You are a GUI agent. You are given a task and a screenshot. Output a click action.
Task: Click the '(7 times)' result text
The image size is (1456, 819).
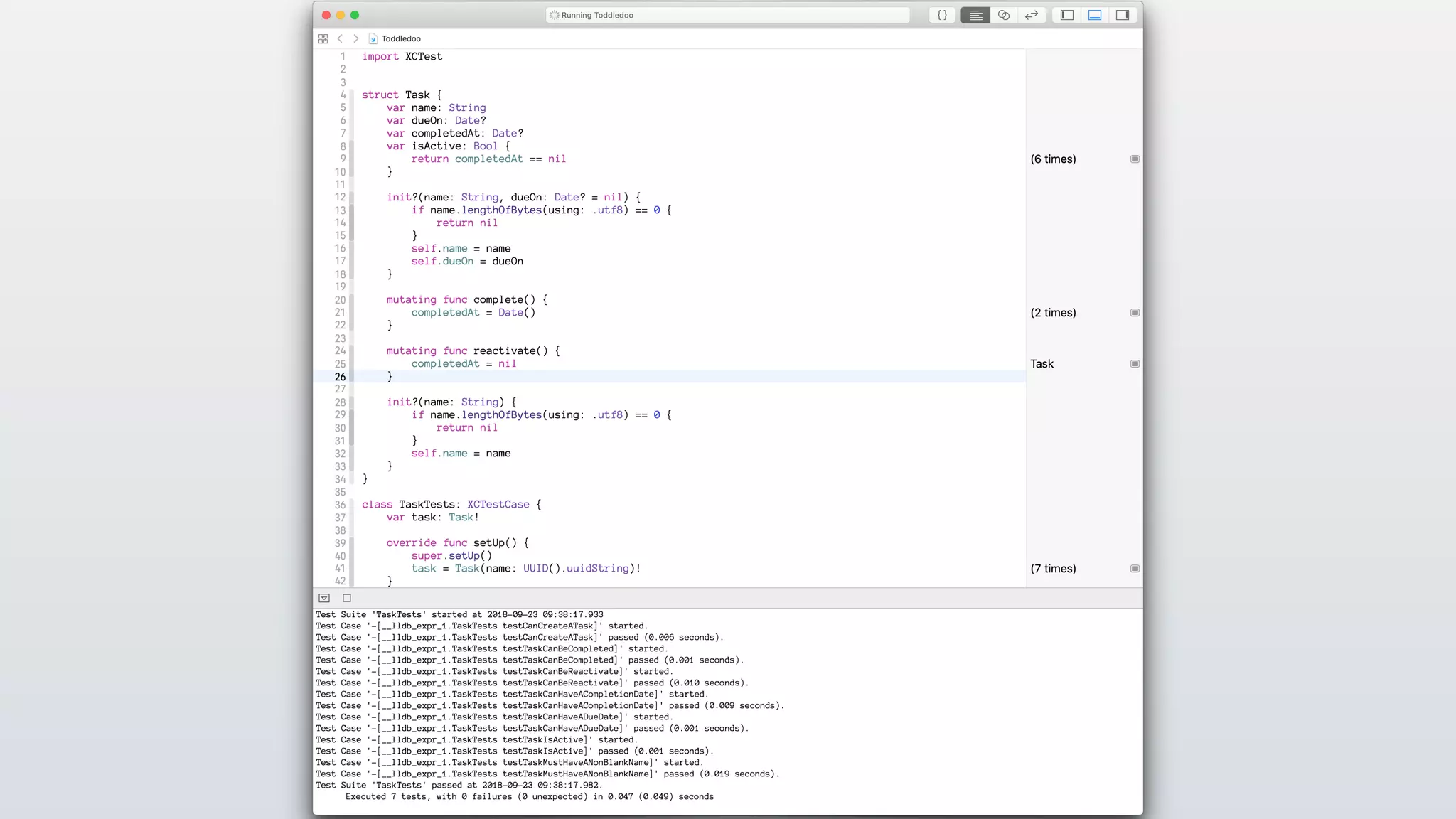tap(1053, 569)
